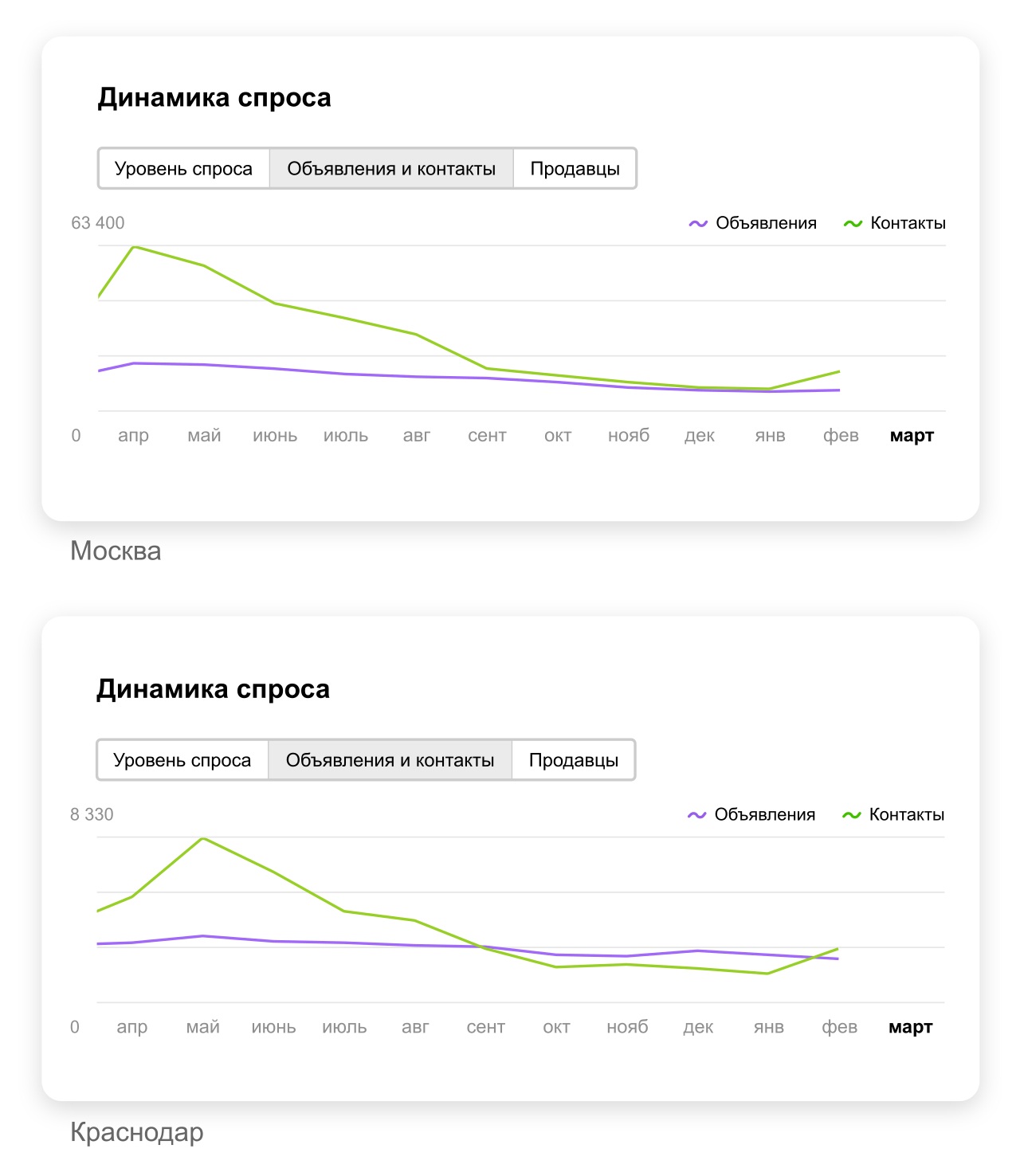This screenshot has height=1176, width=1020.
Task: Switch to the Уровень спроса tab in Москва chart
Action: 183,168
